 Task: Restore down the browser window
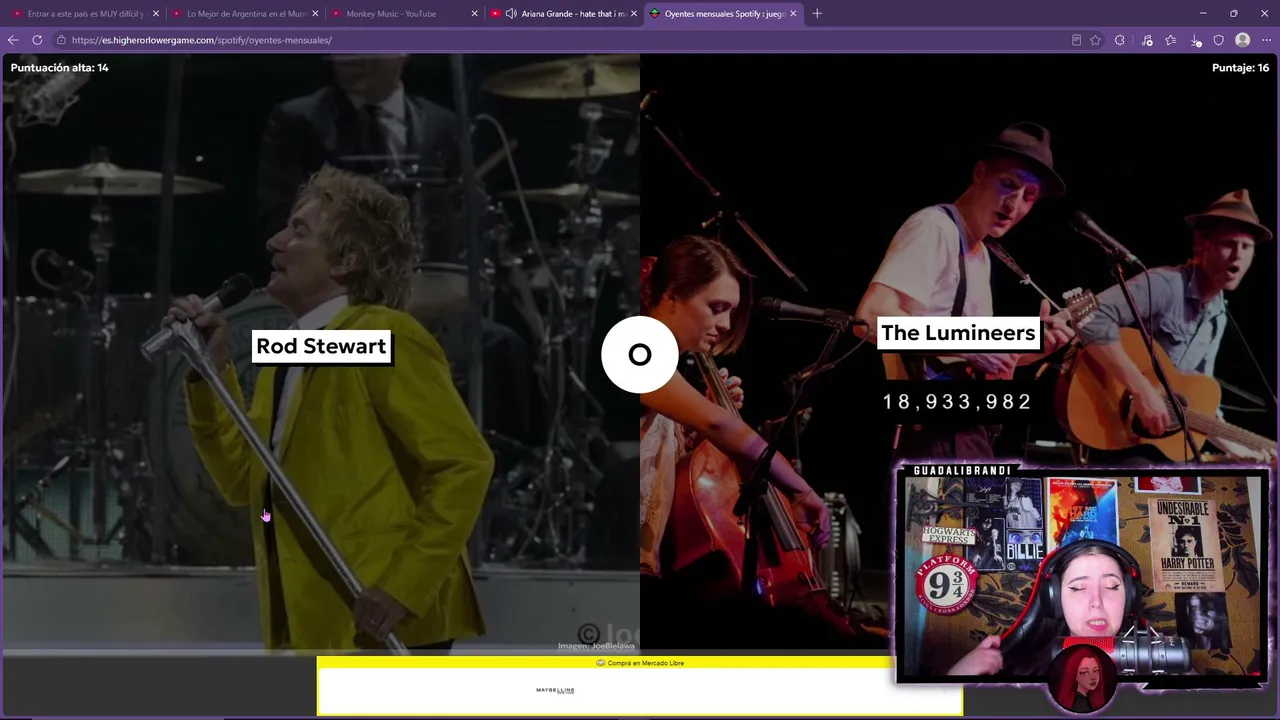pos(1234,14)
